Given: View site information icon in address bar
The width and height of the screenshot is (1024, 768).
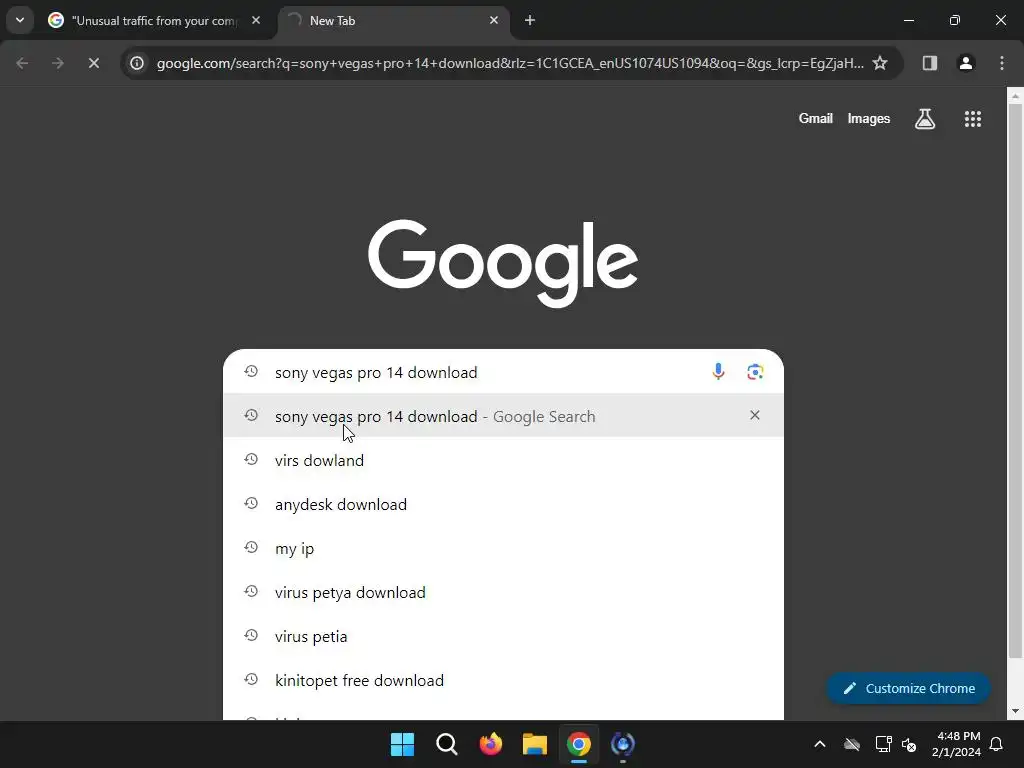Looking at the screenshot, I should (x=136, y=63).
